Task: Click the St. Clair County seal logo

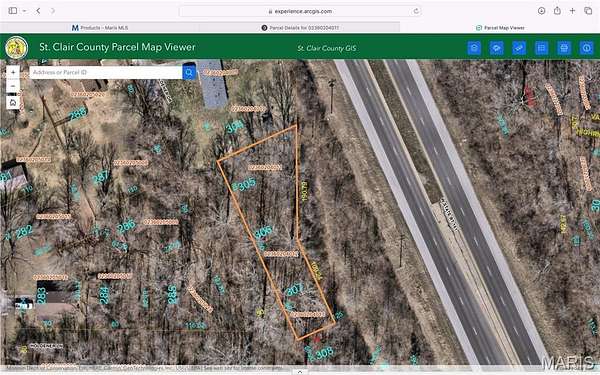Action: [x=16, y=47]
